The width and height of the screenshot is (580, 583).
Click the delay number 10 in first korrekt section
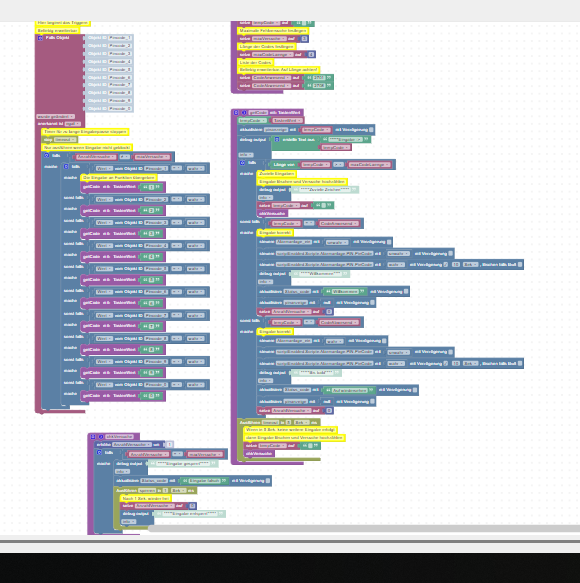pos(456,265)
